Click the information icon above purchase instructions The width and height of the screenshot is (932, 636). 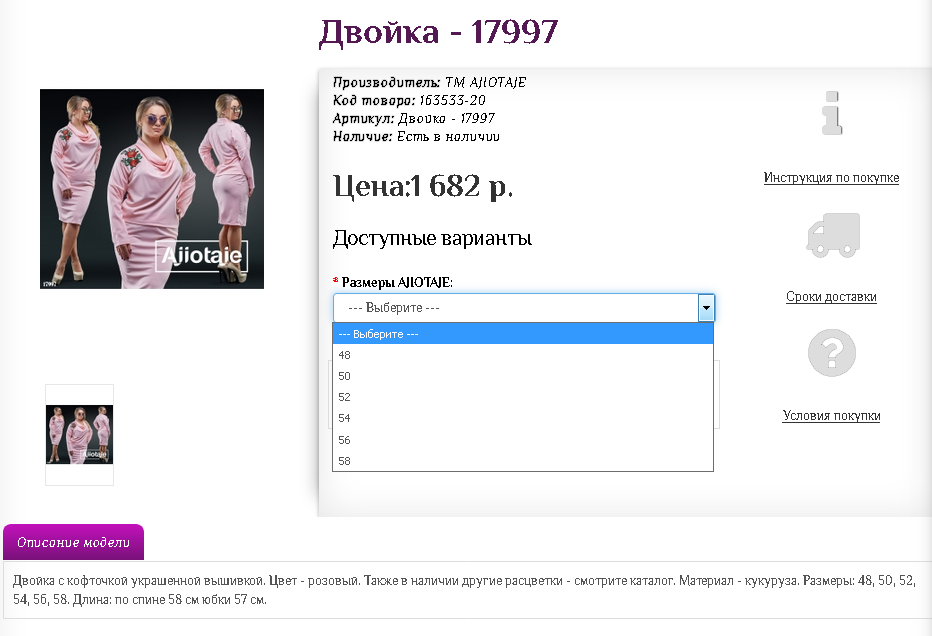tap(831, 113)
